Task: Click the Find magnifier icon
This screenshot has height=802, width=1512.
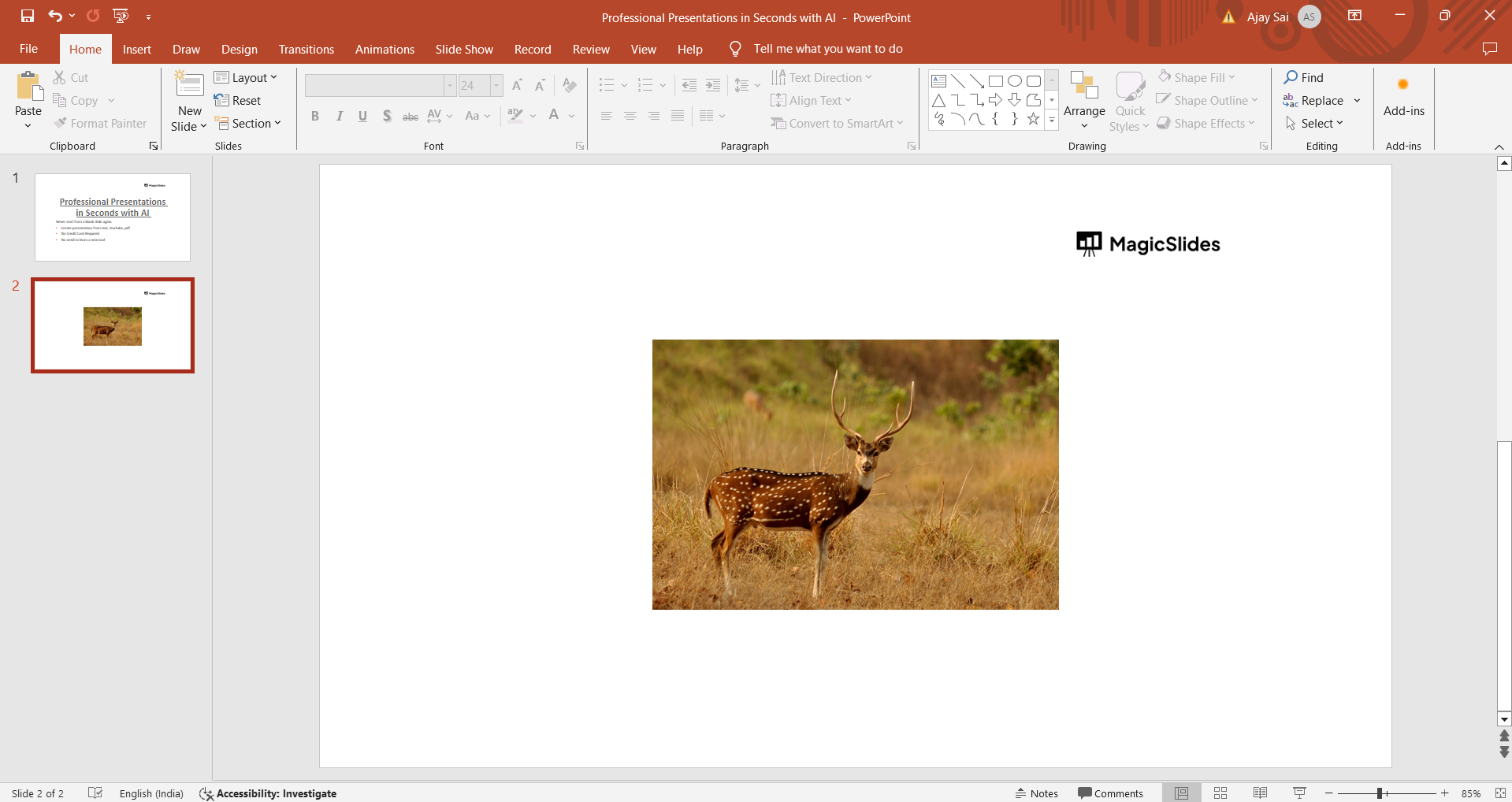Action: point(1291,77)
